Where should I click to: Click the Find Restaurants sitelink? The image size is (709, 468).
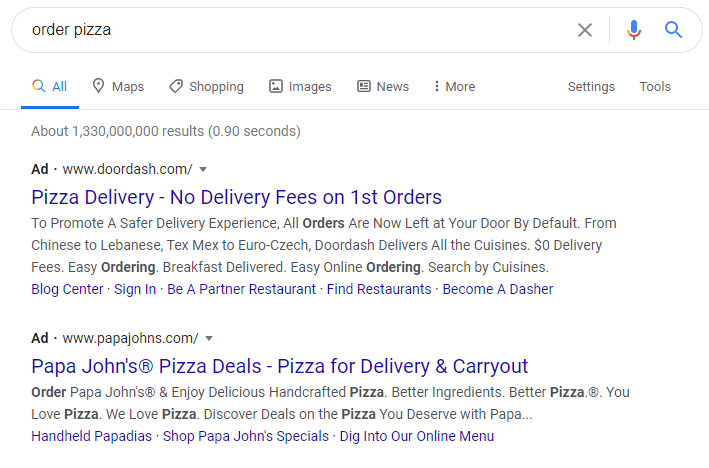379,289
